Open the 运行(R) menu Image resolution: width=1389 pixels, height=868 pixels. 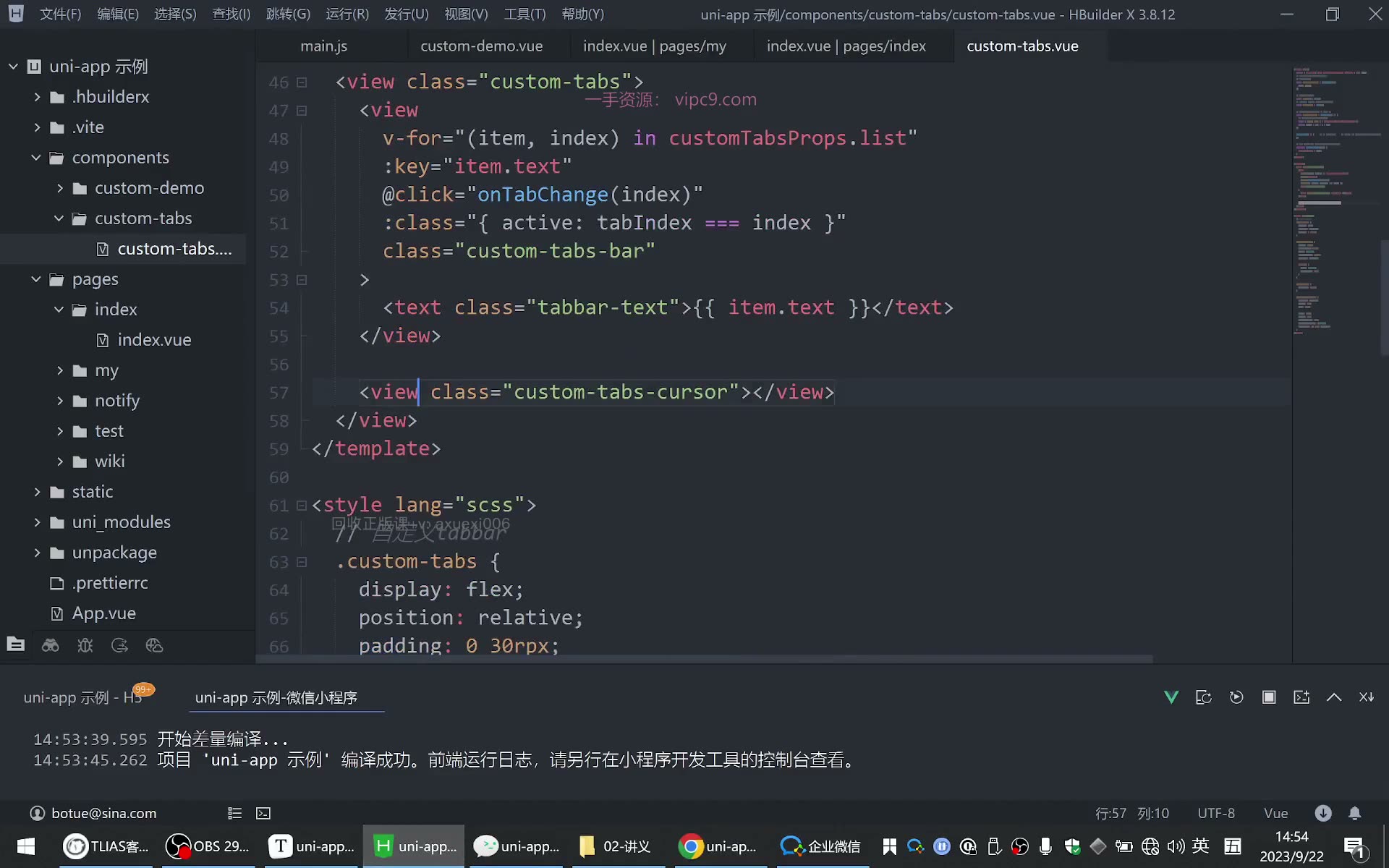347,14
